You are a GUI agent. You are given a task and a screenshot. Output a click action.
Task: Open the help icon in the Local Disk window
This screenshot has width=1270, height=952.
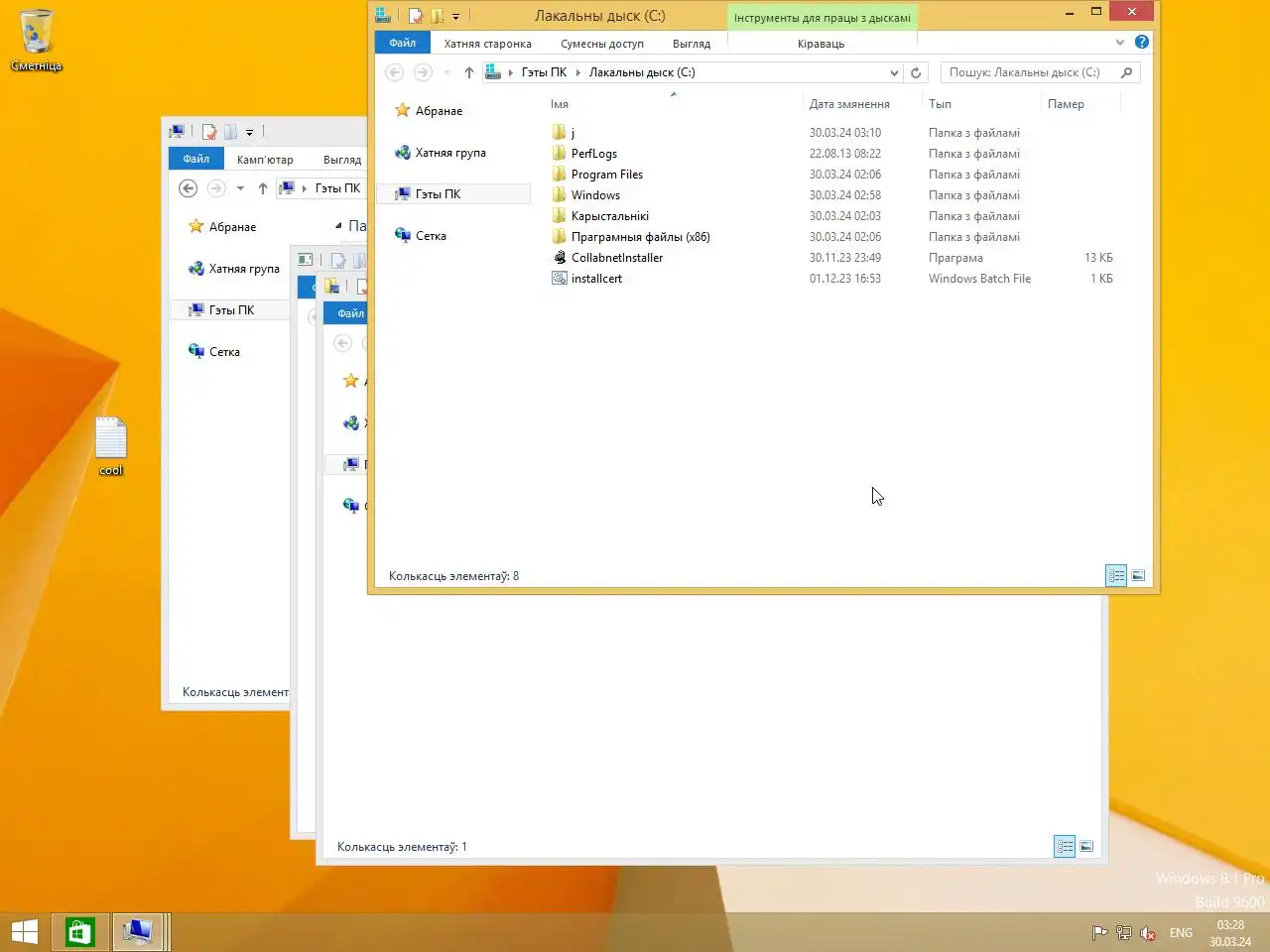1142,42
